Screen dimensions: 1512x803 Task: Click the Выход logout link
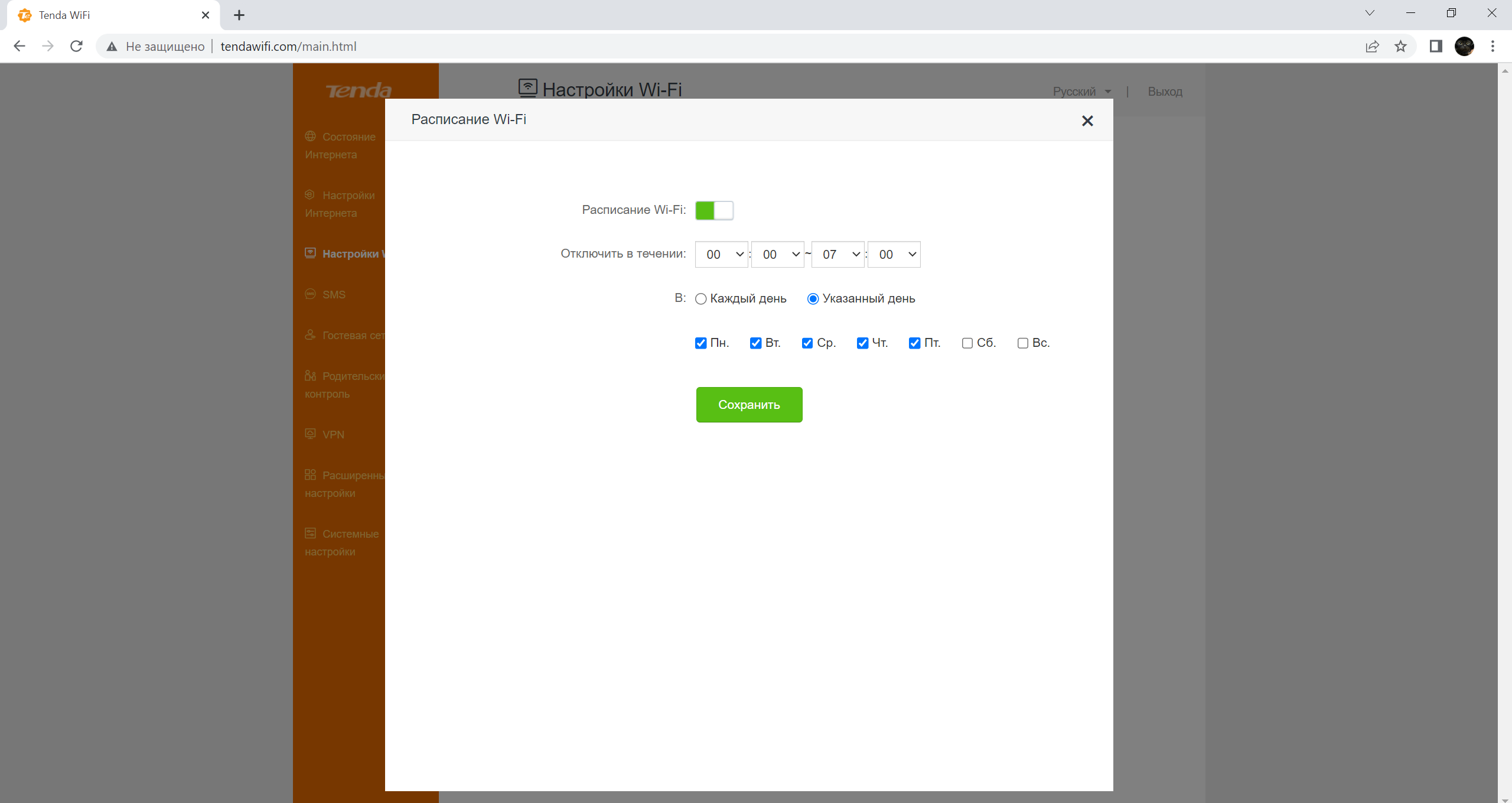click(x=1165, y=92)
